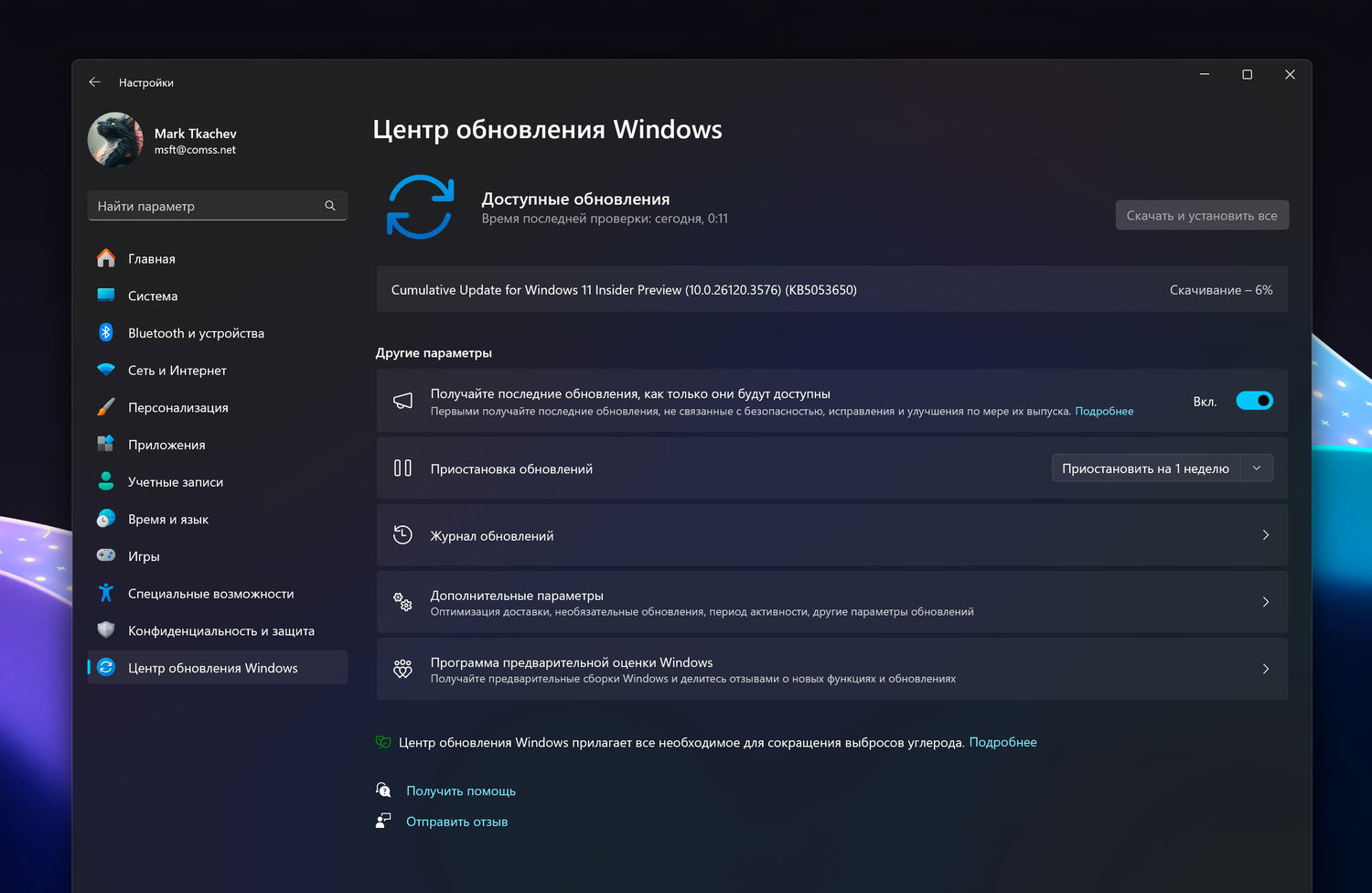Open the Подробнее link about latest updates
The width and height of the screenshot is (1372, 893).
coord(1104,412)
